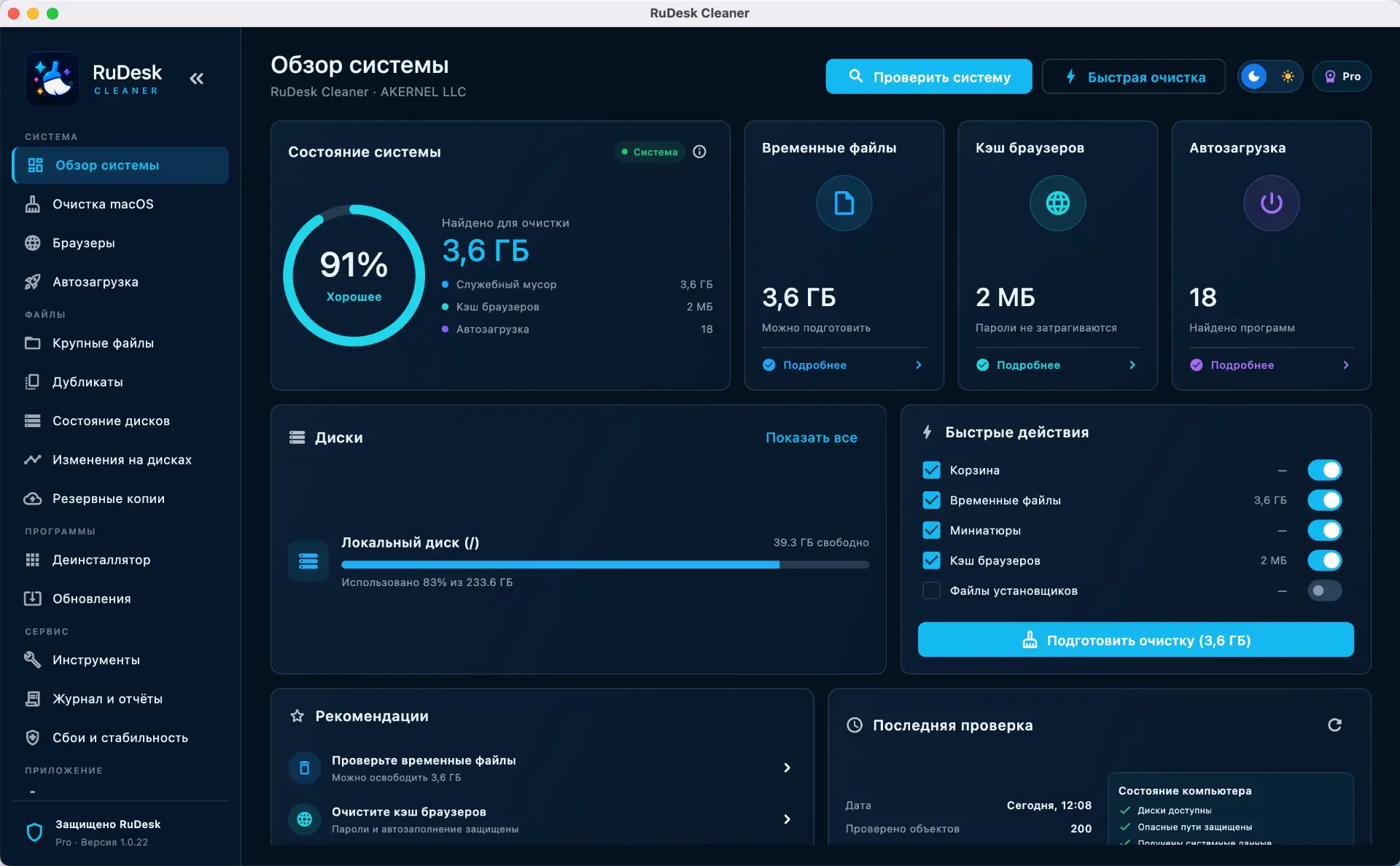Viewport: 1400px width, 866px height.
Task: Expand Подробнее arrow in Временные файлы card
Action: click(x=918, y=365)
